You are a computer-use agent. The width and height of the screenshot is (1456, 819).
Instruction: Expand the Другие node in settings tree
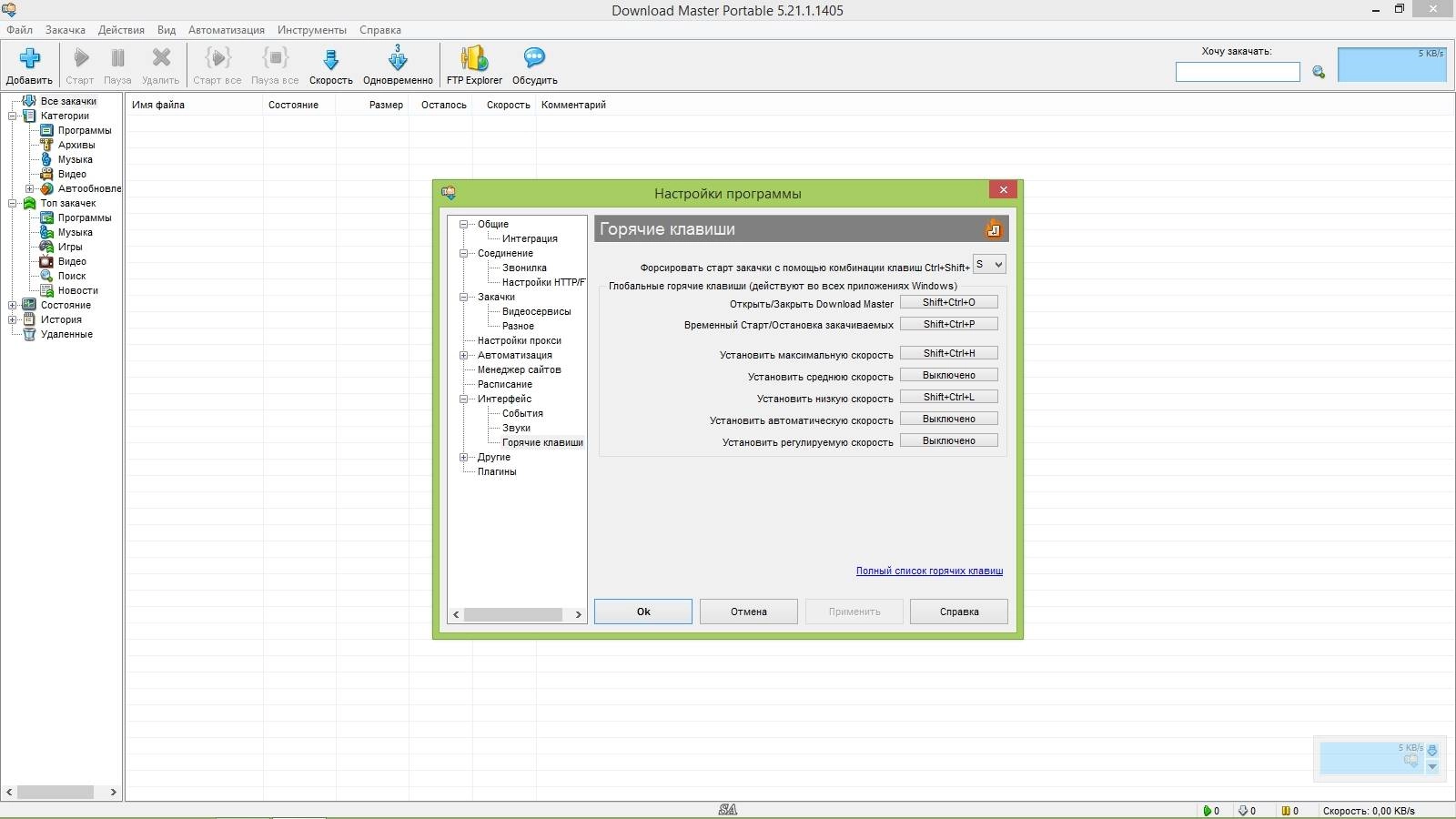463,457
